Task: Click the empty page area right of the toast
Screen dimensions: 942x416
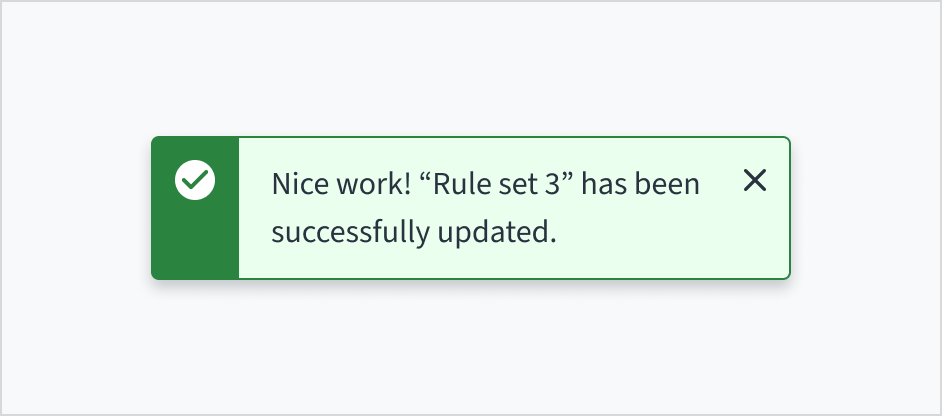Action: coord(865,208)
